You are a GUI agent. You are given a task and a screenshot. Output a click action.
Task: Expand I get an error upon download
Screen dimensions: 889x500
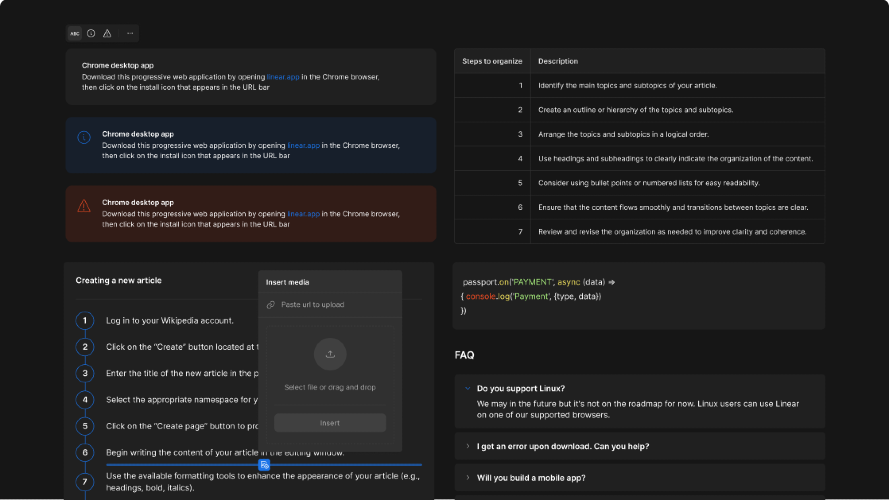coord(640,447)
